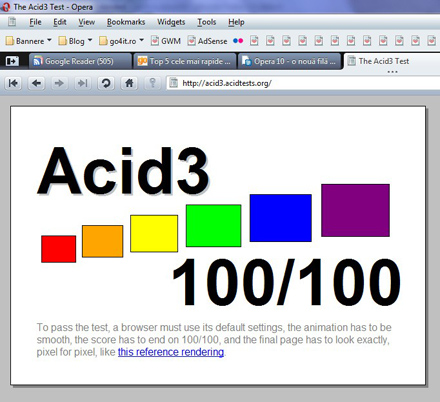The image size is (440, 402).
Task: Click the orange Acid3 square
Action: click(103, 241)
